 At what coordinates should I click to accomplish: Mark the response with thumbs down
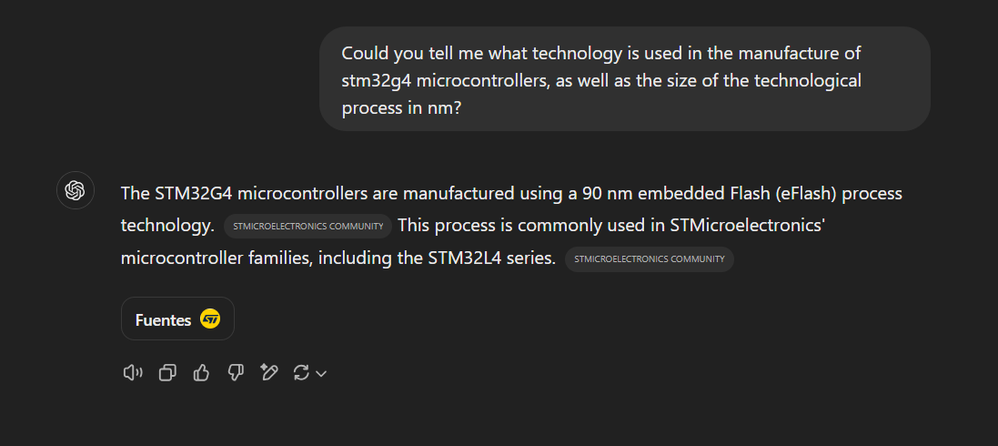click(x=235, y=373)
